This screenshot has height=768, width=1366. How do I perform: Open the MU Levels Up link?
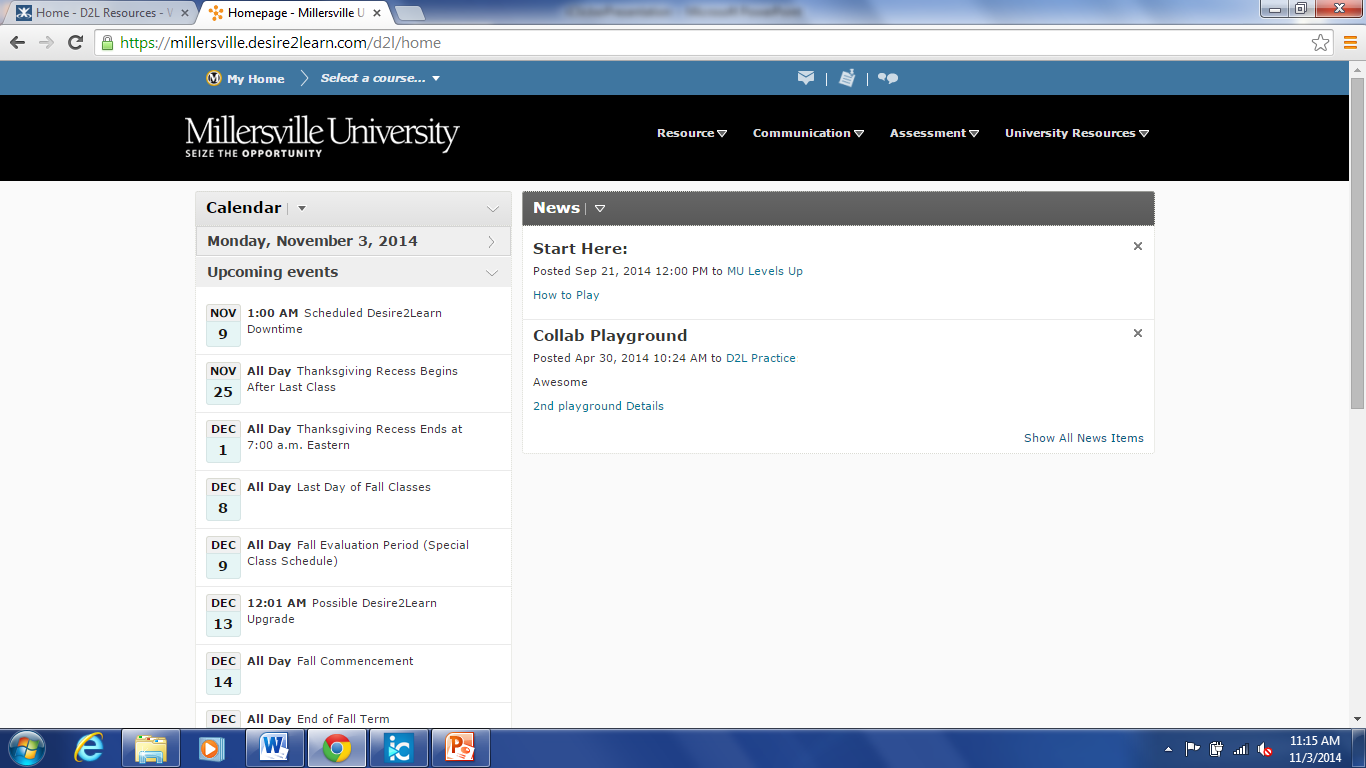765,271
